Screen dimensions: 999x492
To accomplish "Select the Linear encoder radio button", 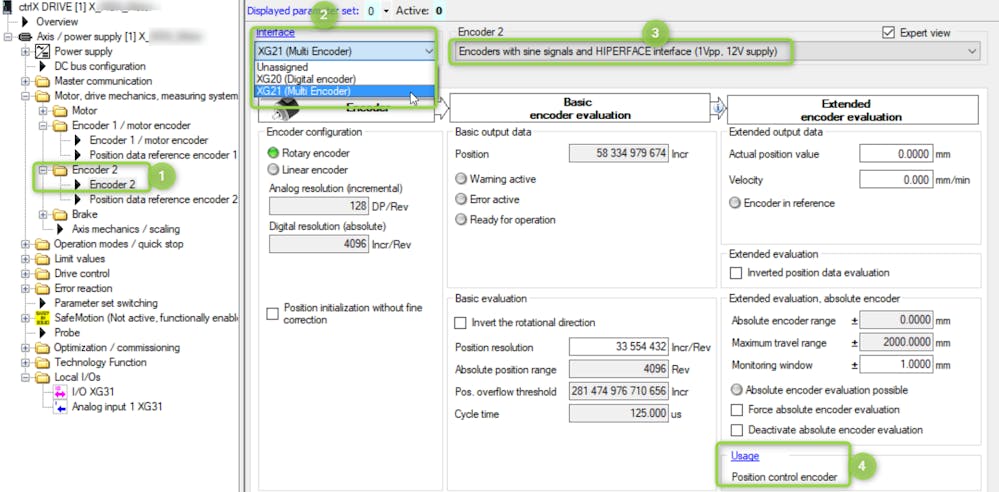I will (x=273, y=170).
